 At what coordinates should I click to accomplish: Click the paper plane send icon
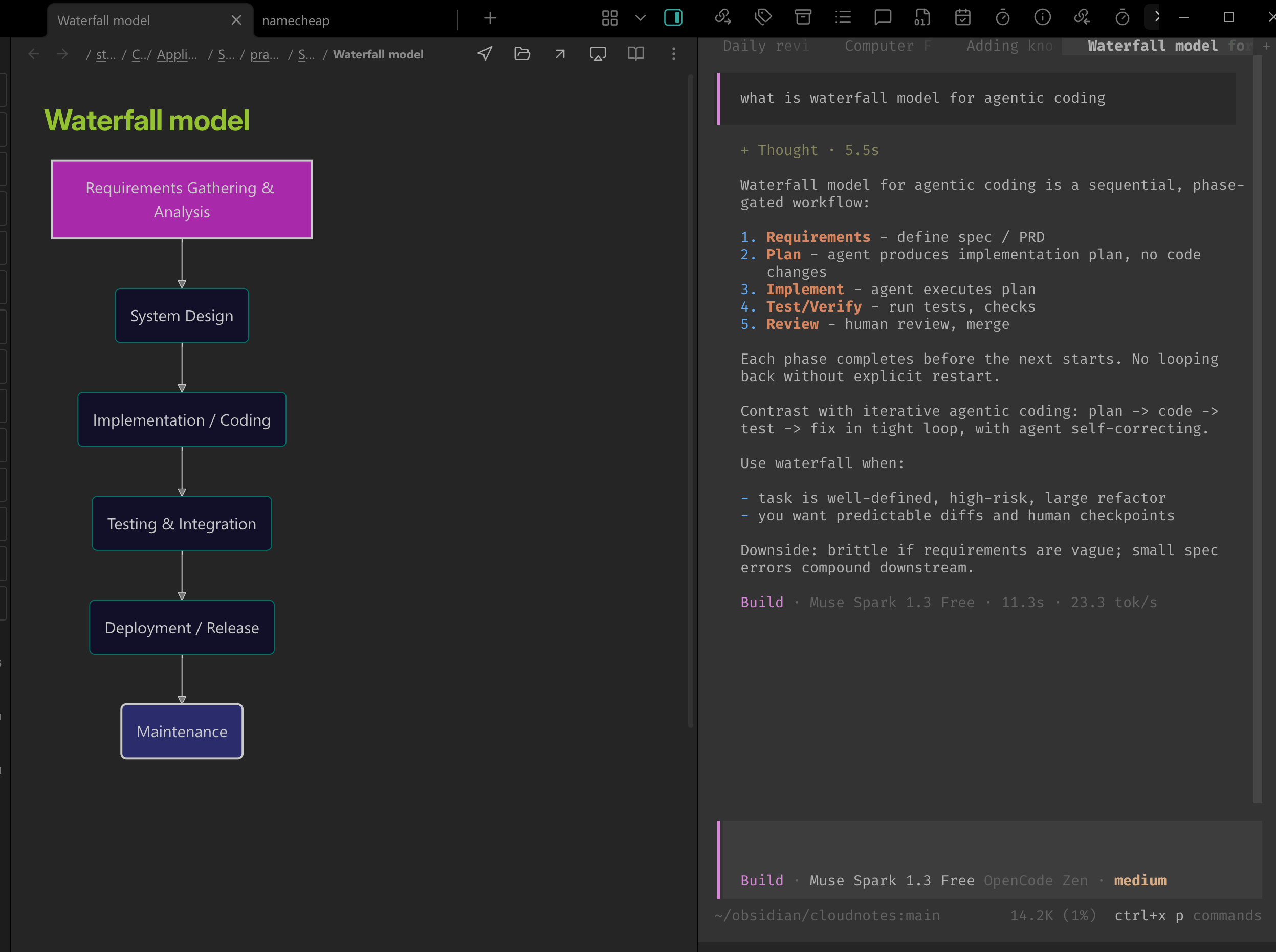click(x=485, y=54)
